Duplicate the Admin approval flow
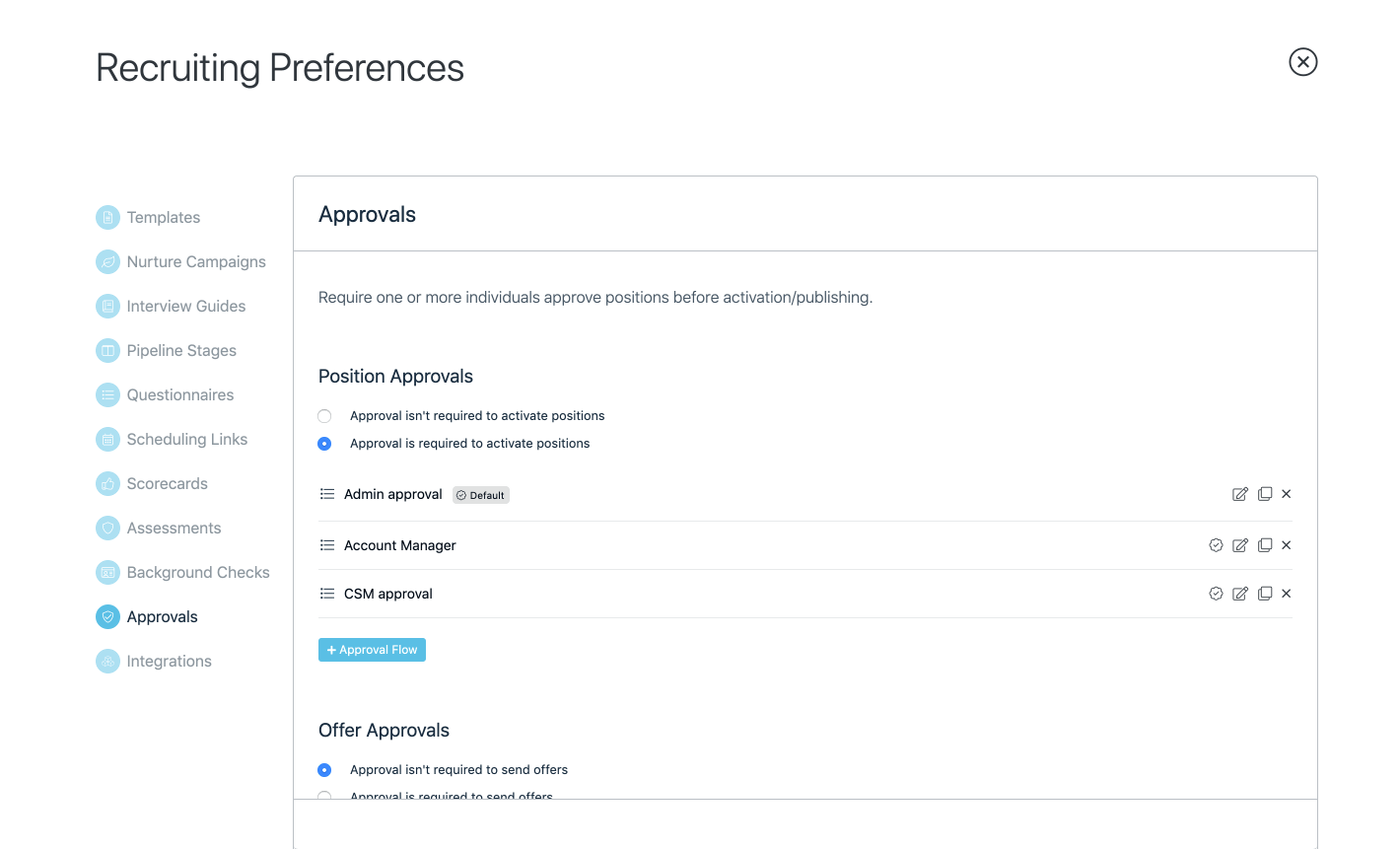This screenshot has height=849, width=1400. point(1265,494)
